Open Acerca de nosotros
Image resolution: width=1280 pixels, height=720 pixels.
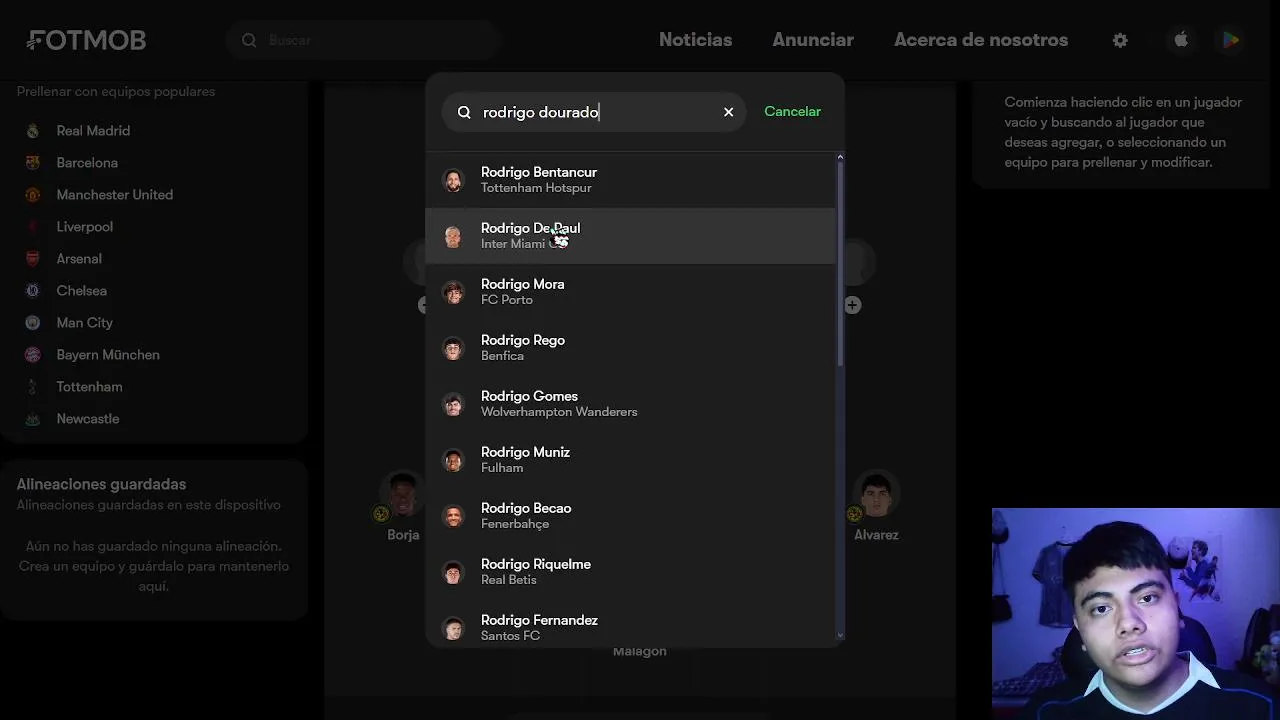pos(981,40)
